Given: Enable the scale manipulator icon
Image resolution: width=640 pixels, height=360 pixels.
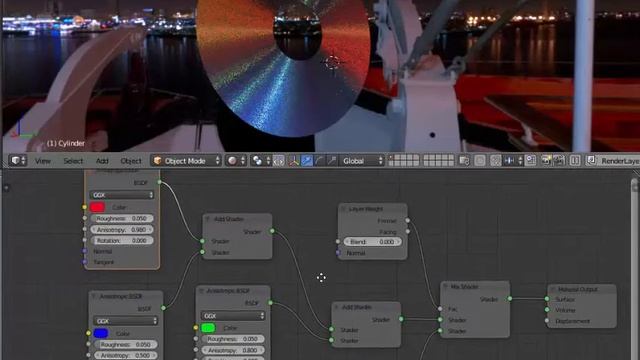Looking at the screenshot, I should pos(332,160).
